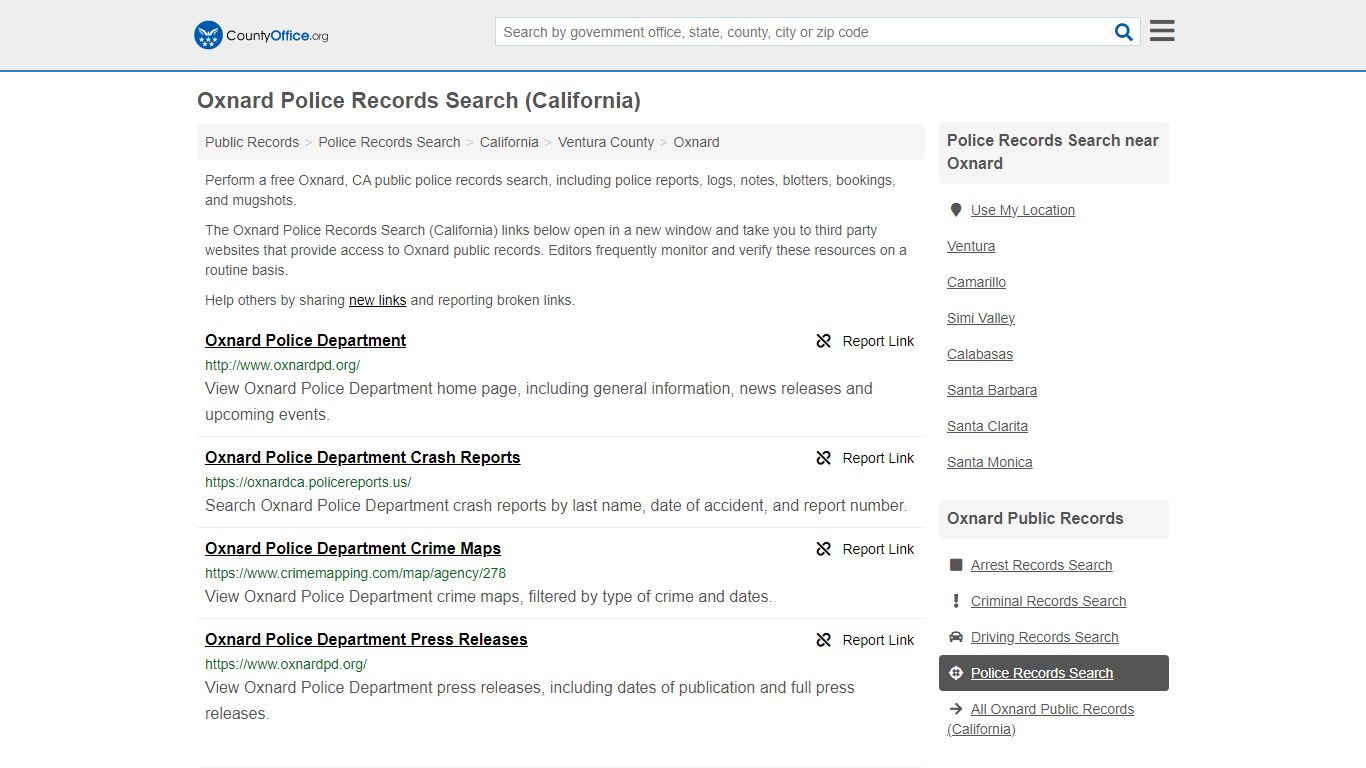Open All Oxnard Public Records (California)

click(x=1041, y=719)
